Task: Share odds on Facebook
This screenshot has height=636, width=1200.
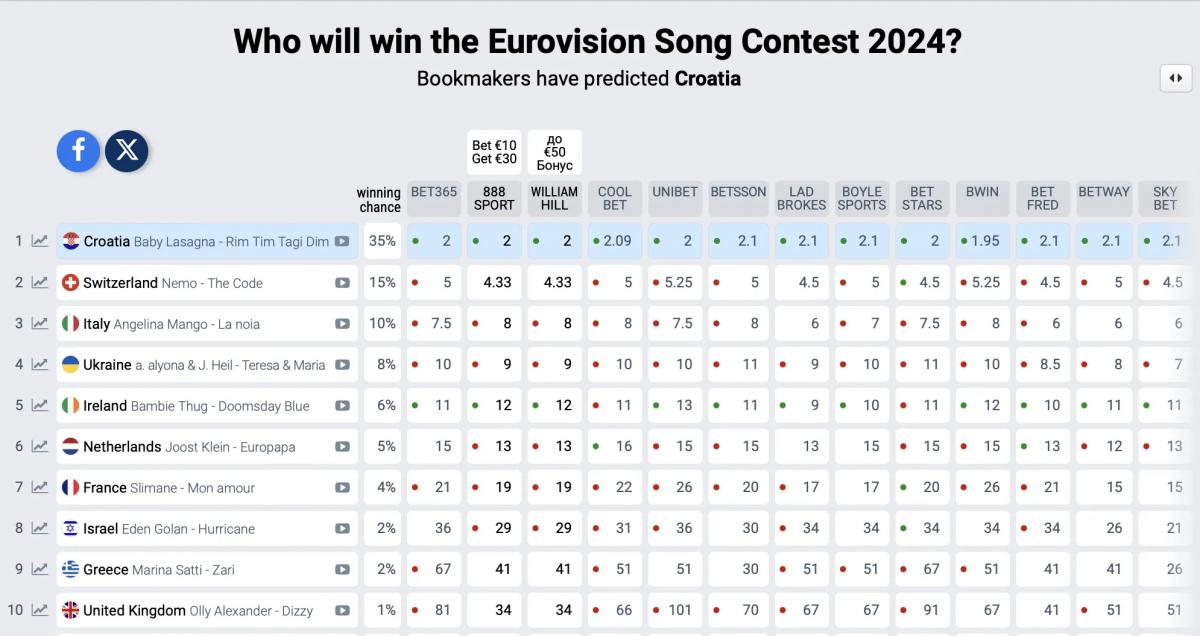Action: point(78,151)
